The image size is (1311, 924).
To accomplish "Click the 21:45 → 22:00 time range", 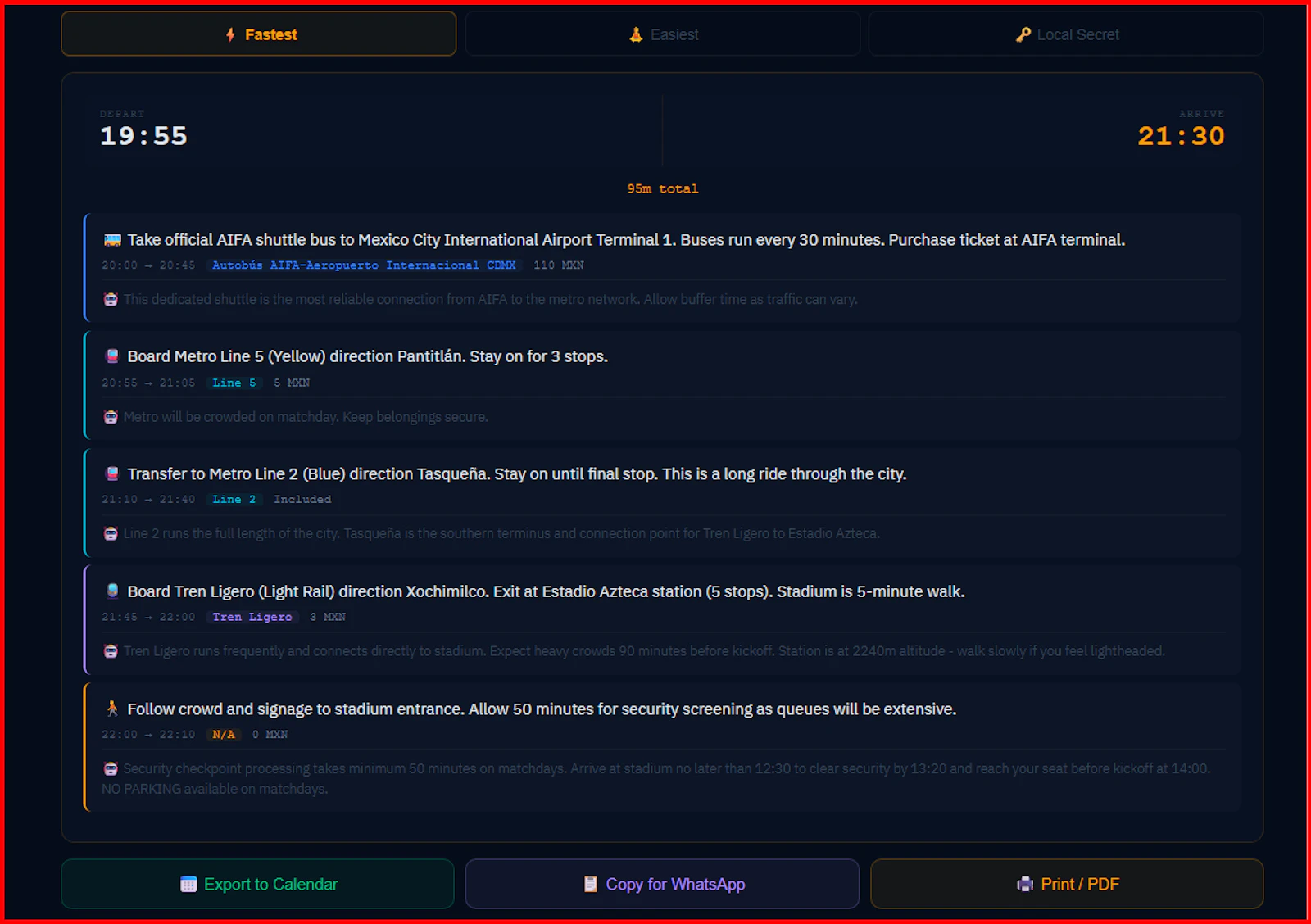I will [148, 617].
